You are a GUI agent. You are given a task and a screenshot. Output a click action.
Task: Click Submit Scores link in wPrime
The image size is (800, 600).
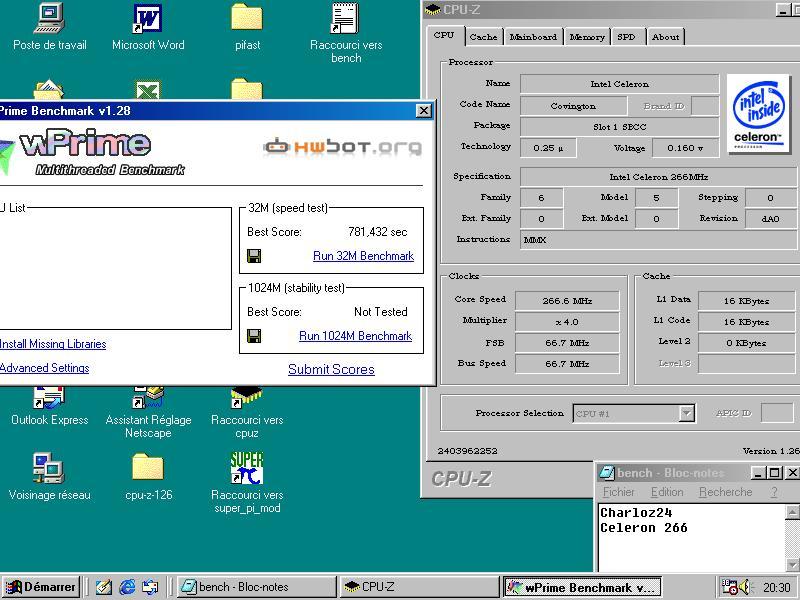coord(331,369)
